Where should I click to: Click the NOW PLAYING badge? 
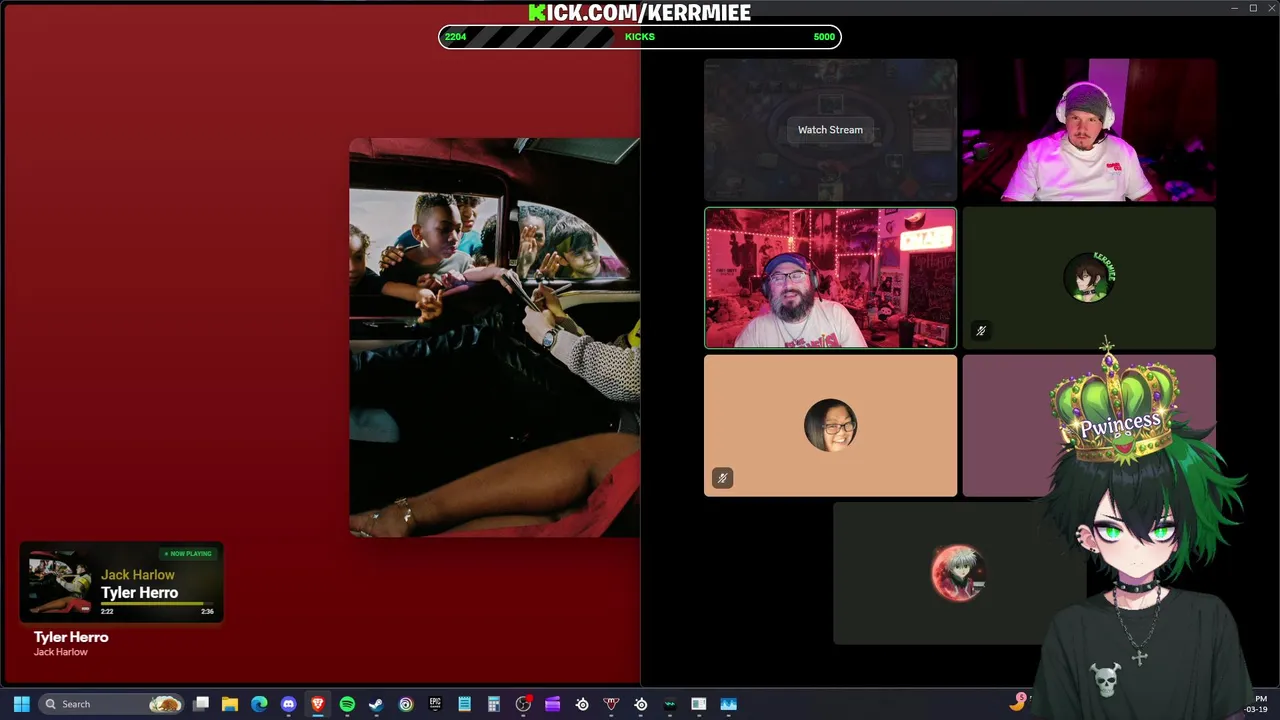click(188, 554)
